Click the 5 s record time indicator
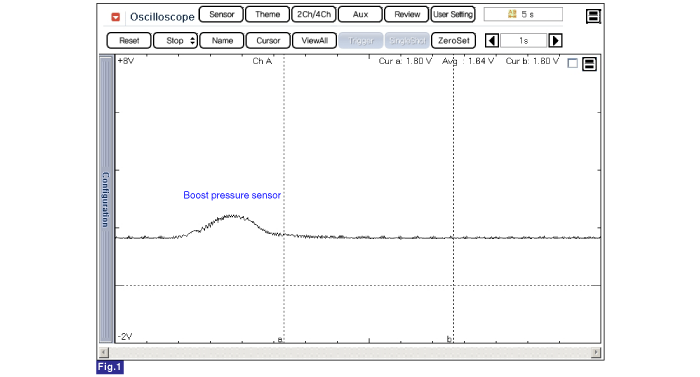This screenshot has height=377, width=700. coord(523,14)
